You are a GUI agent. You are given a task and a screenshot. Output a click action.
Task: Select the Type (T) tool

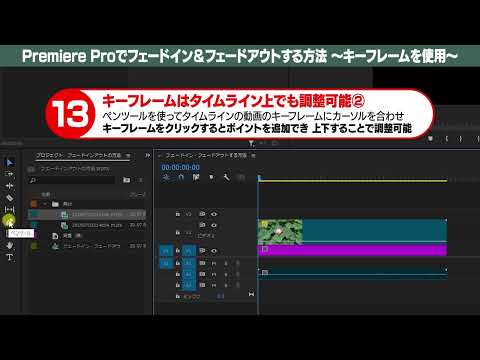pos(9,257)
